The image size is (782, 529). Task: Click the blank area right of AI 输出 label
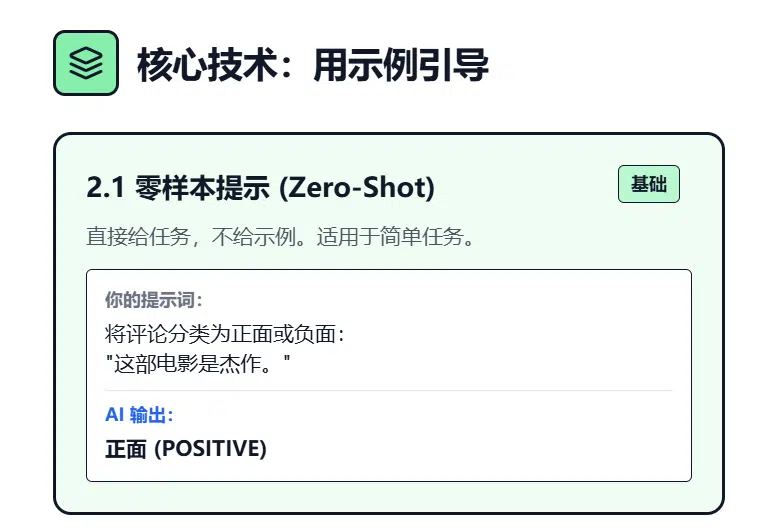[430, 415]
